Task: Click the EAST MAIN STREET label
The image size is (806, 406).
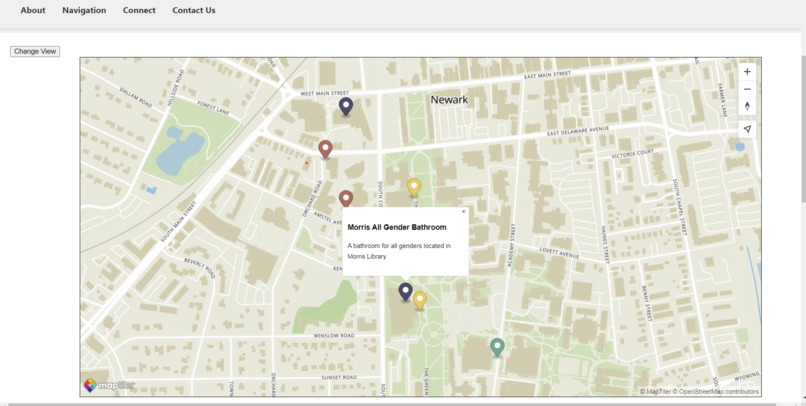Action: (547, 76)
